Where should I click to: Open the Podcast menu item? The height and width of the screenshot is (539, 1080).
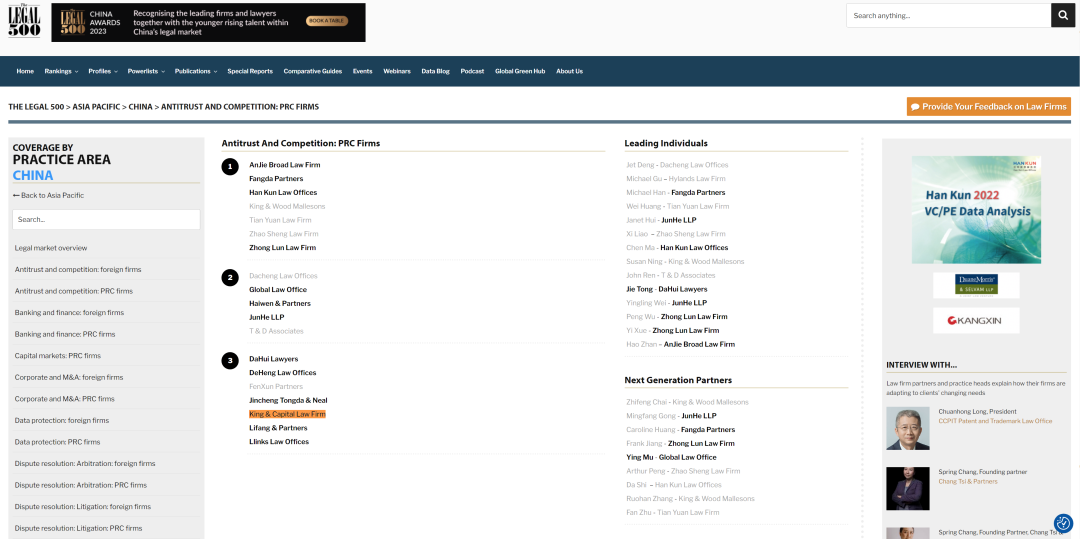coord(472,71)
